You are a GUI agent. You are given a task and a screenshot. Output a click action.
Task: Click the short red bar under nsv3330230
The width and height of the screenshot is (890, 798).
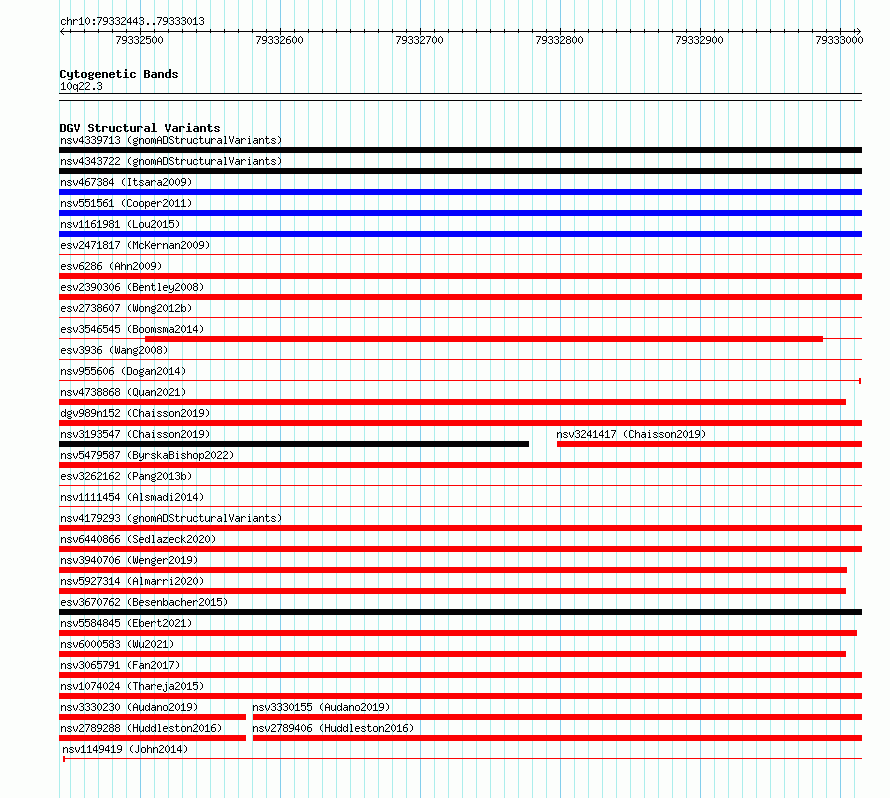pyautogui.click(x=152, y=717)
